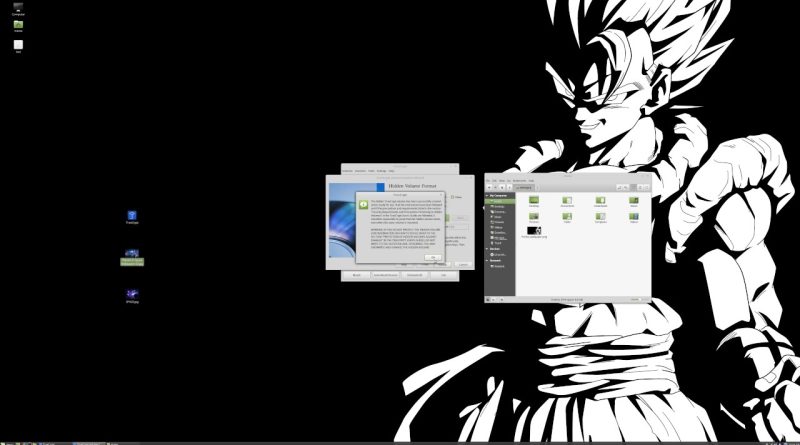
Task: Select the Public folder icon in file pane
Action: [x=567, y=216]
